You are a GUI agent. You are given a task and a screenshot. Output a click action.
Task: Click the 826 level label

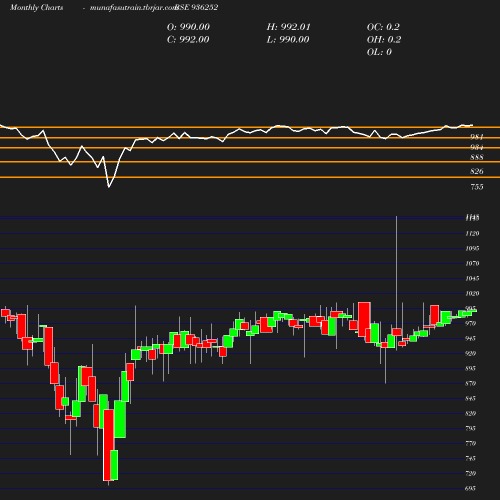pos(477,171)
